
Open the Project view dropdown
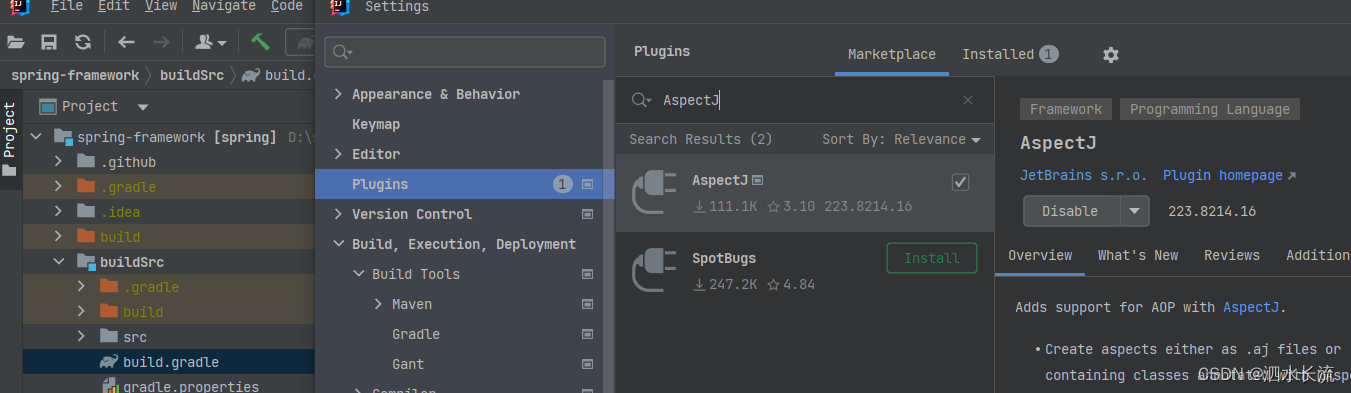pyautogui.click(x=143, y=107)
